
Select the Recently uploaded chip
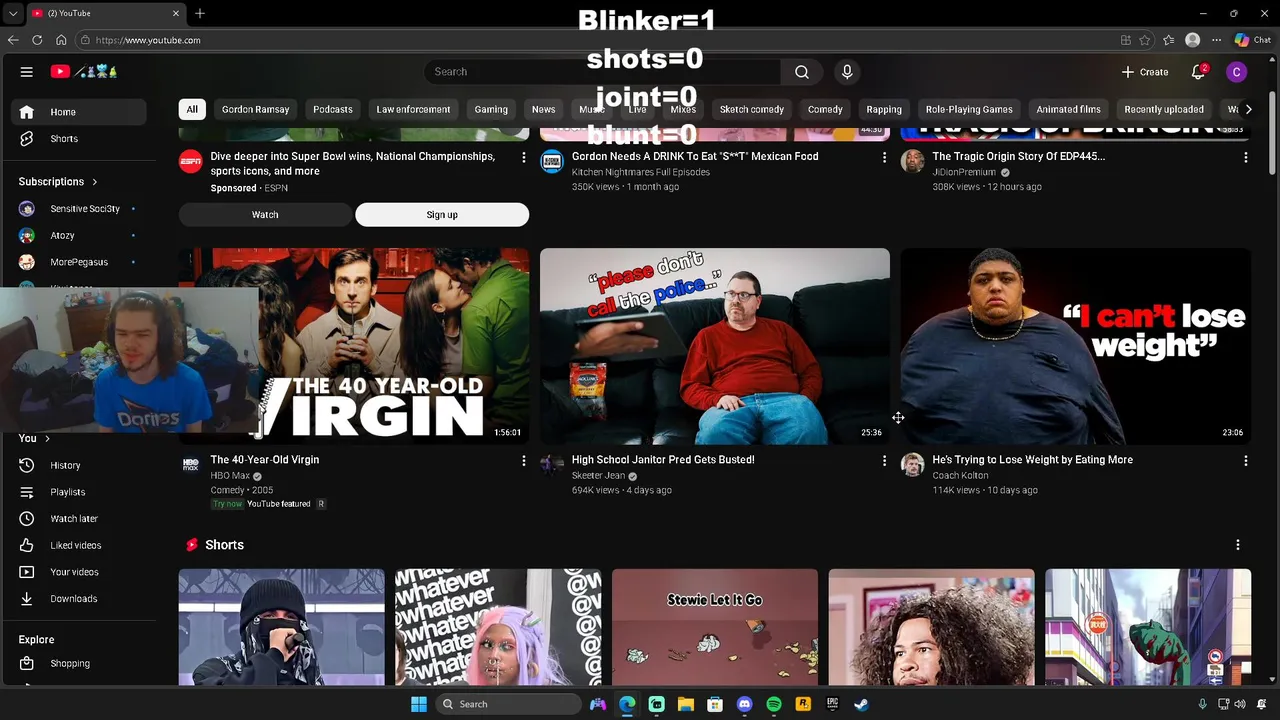(x=1164, y=109)
